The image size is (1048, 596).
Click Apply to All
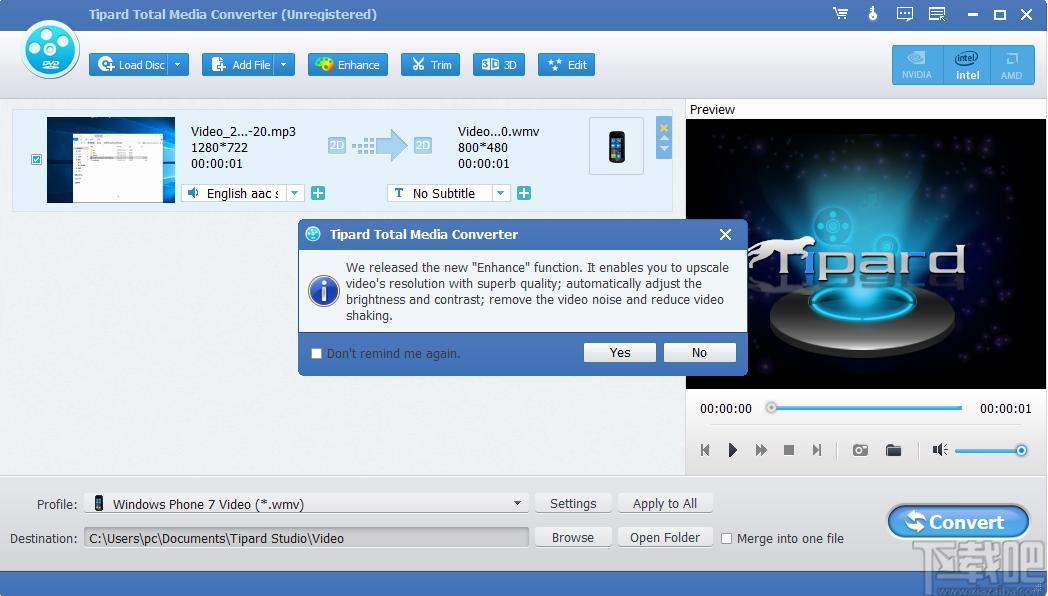tap(665, 503)
